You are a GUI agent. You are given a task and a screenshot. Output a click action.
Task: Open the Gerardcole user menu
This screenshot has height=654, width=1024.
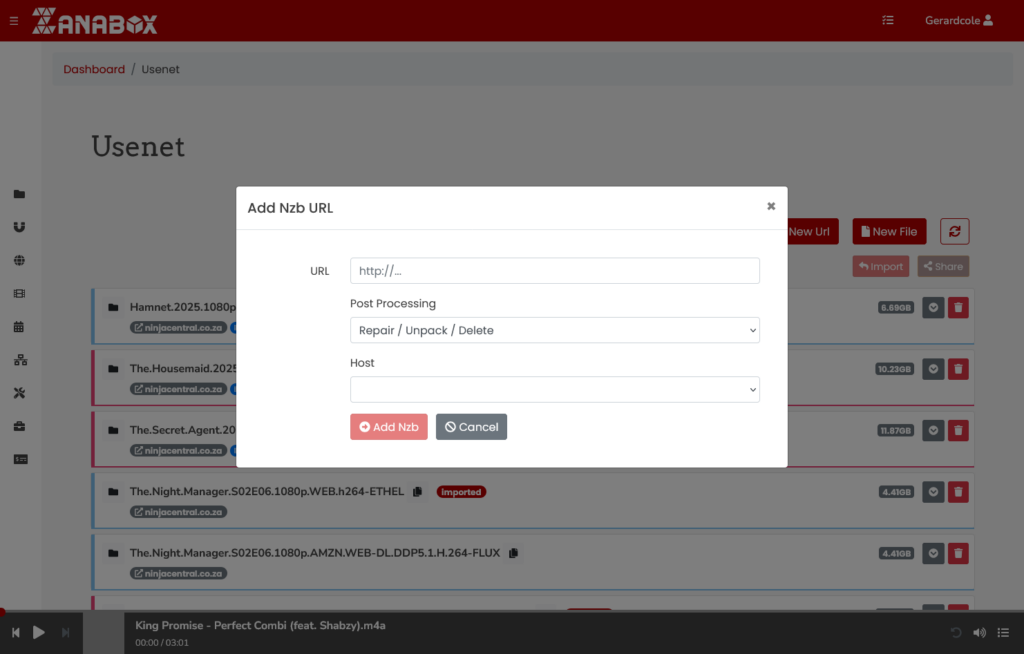point(958,20)
